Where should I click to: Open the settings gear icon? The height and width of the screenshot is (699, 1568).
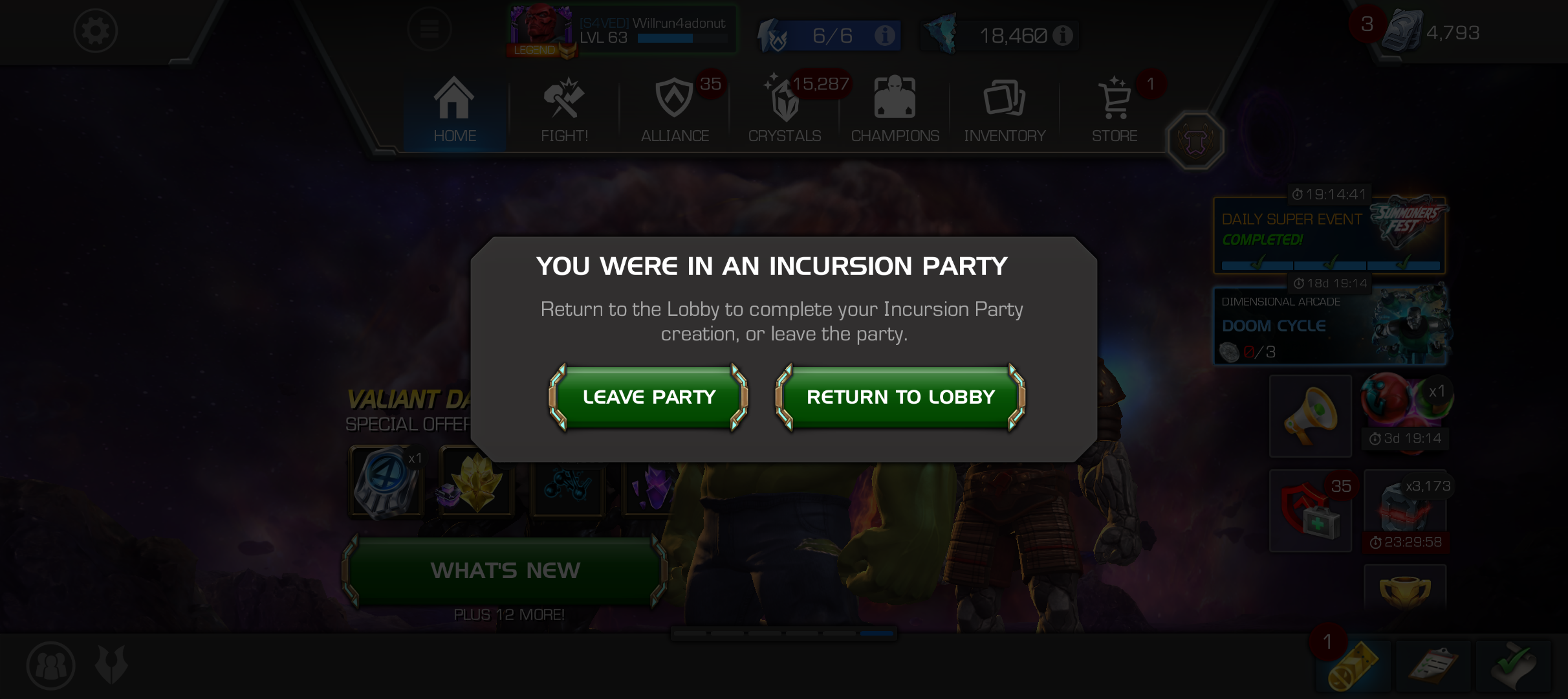click(x=95, y=30)
